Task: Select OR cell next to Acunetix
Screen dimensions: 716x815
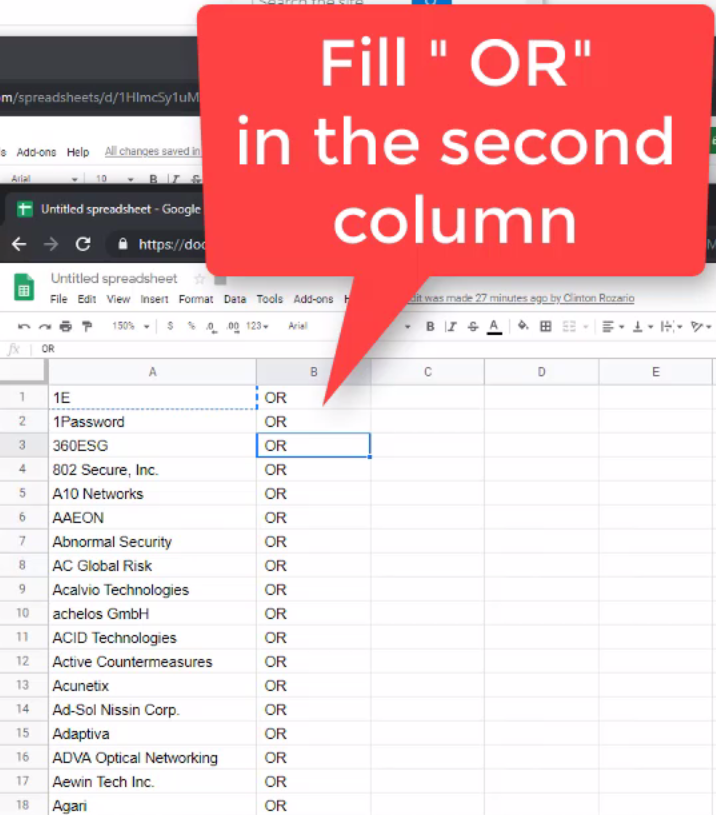Action: [313, 686]
